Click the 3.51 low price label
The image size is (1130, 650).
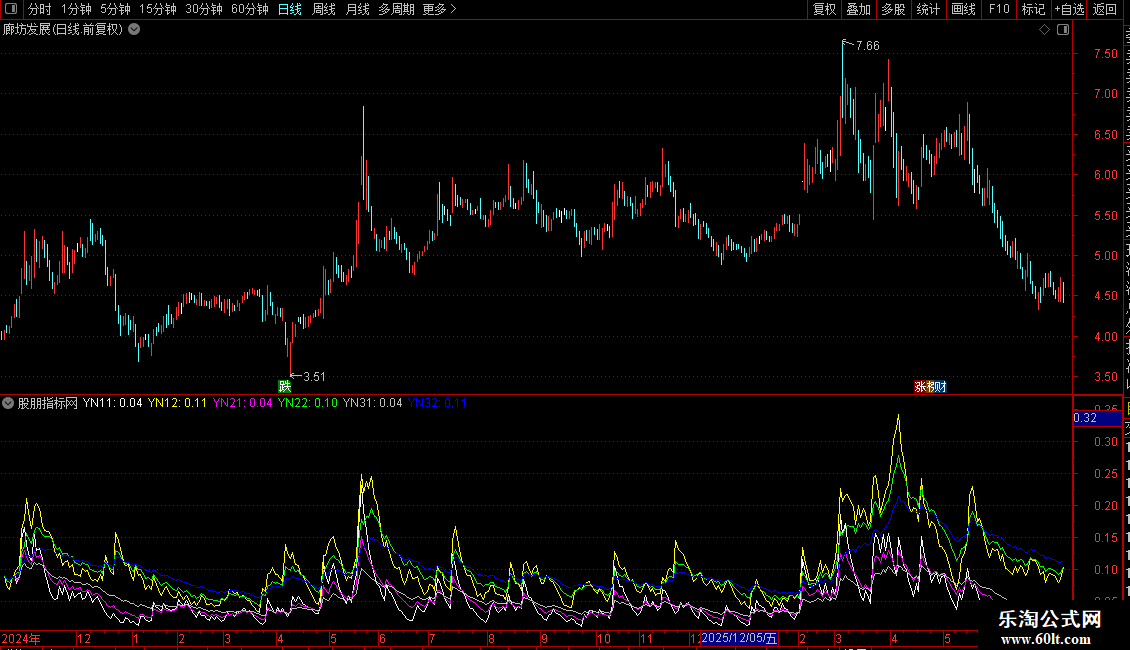(x=314, y=376)
